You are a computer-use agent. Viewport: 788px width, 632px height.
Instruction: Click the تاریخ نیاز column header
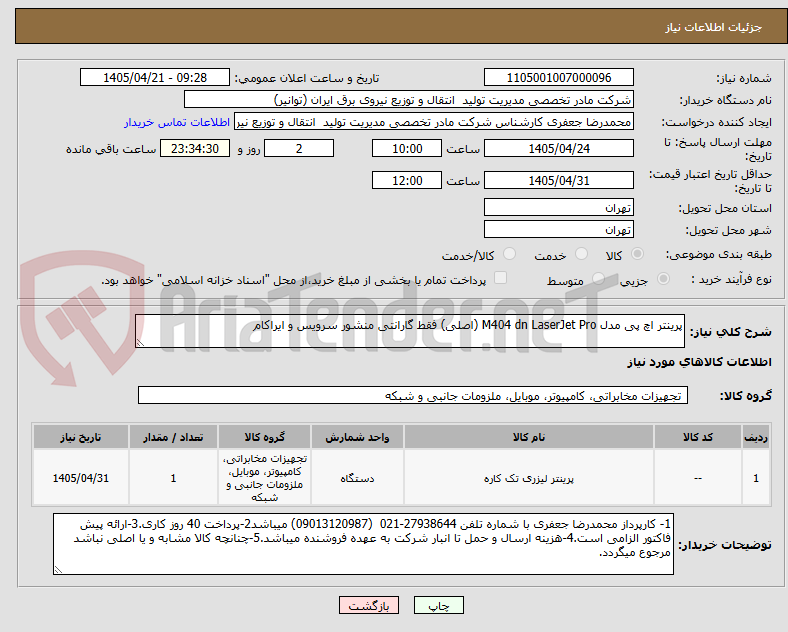81,437
